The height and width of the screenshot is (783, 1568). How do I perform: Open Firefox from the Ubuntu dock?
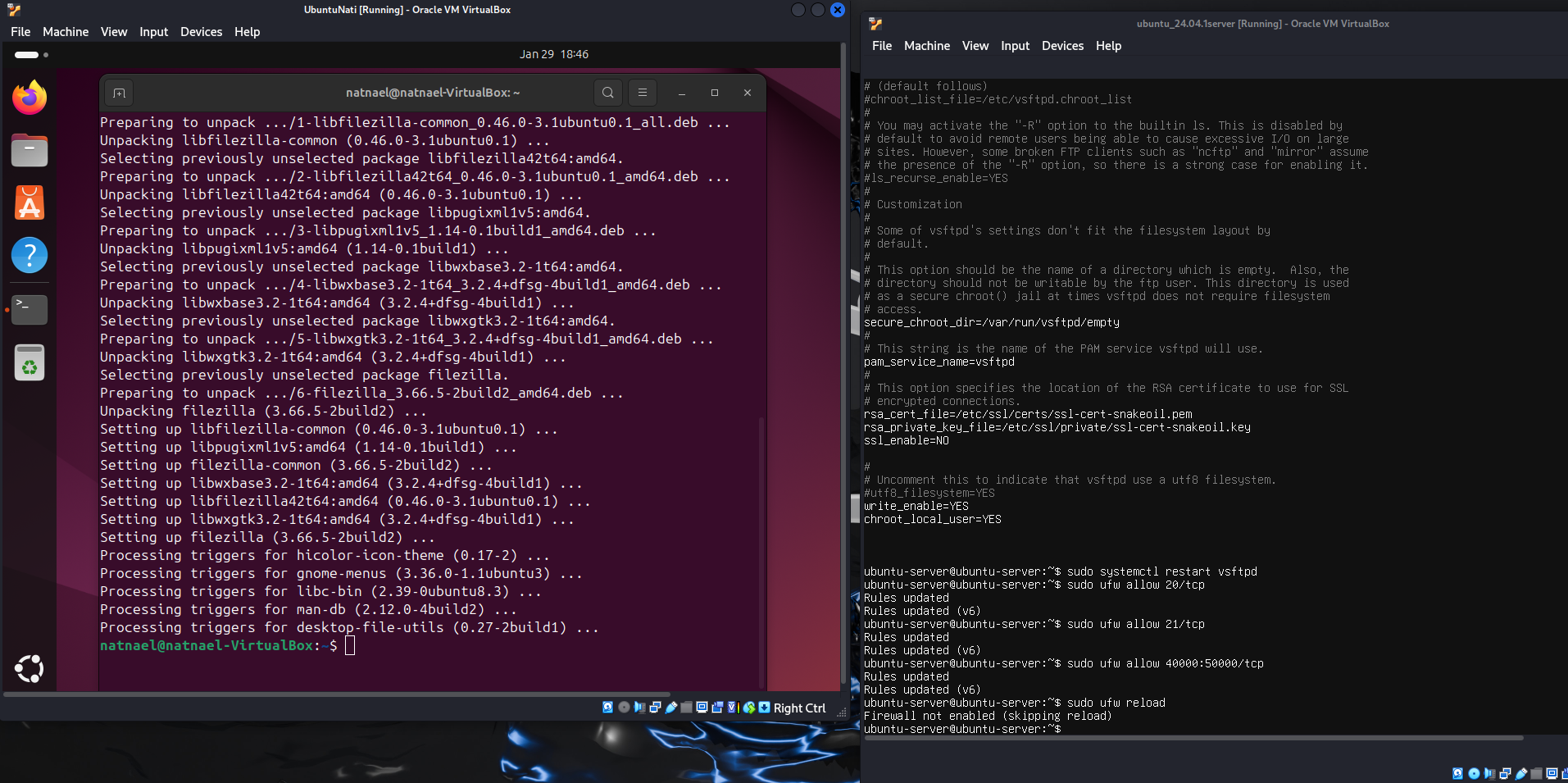coord(30,98)
